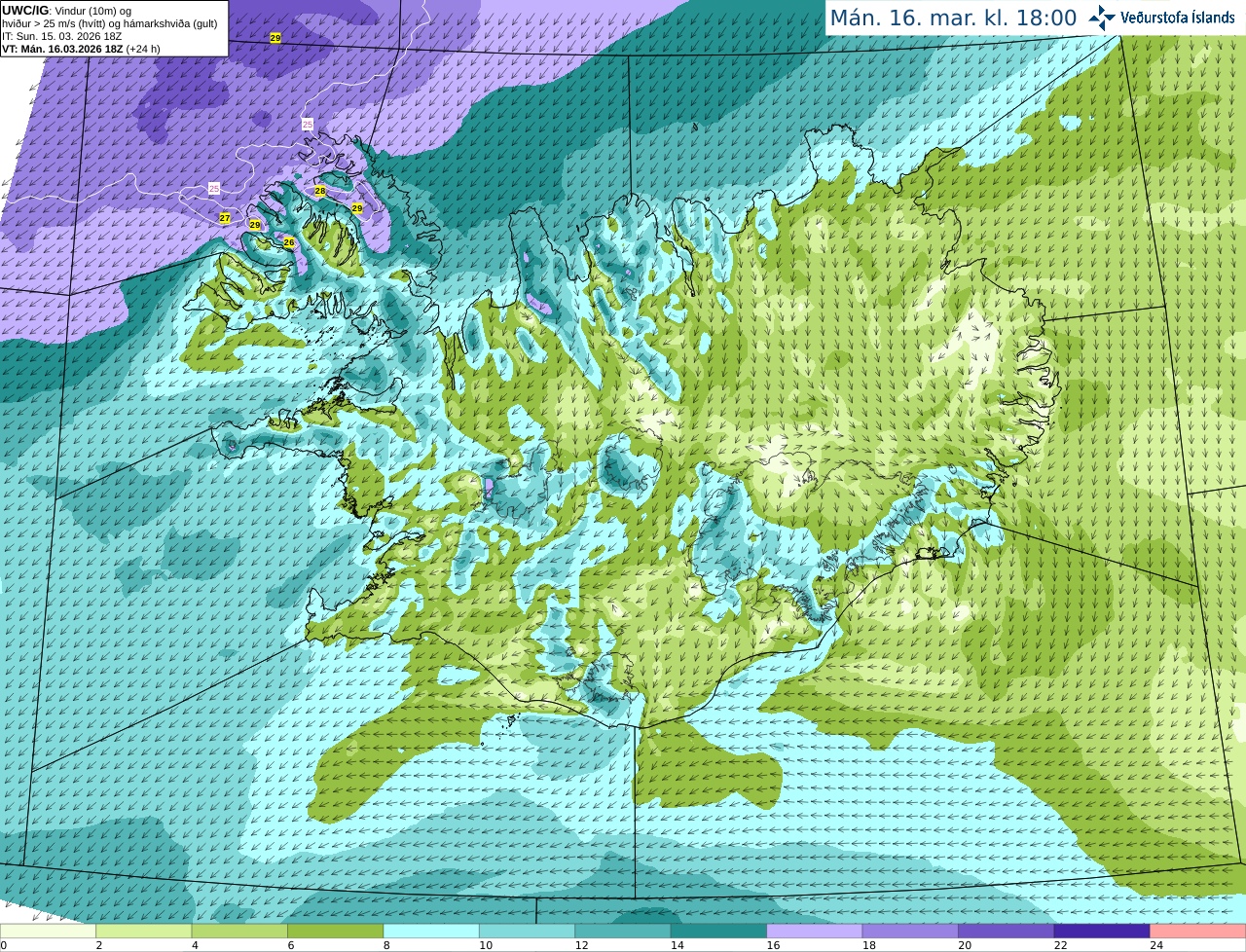Click the dark indigo 22–24 m/s color swatch
1246x952 pixels.
pos(1102,931)
